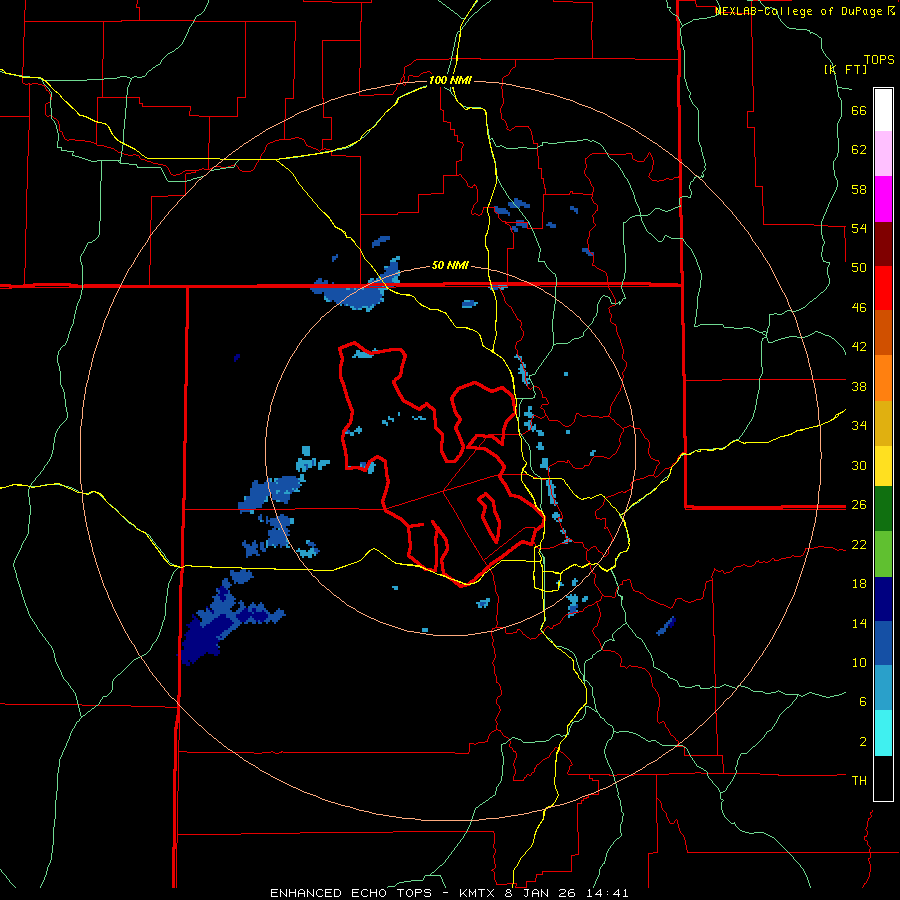This screenshot has height=900, width=900.
Task: Click the 50 legend value
Action: tap(859, 268)
